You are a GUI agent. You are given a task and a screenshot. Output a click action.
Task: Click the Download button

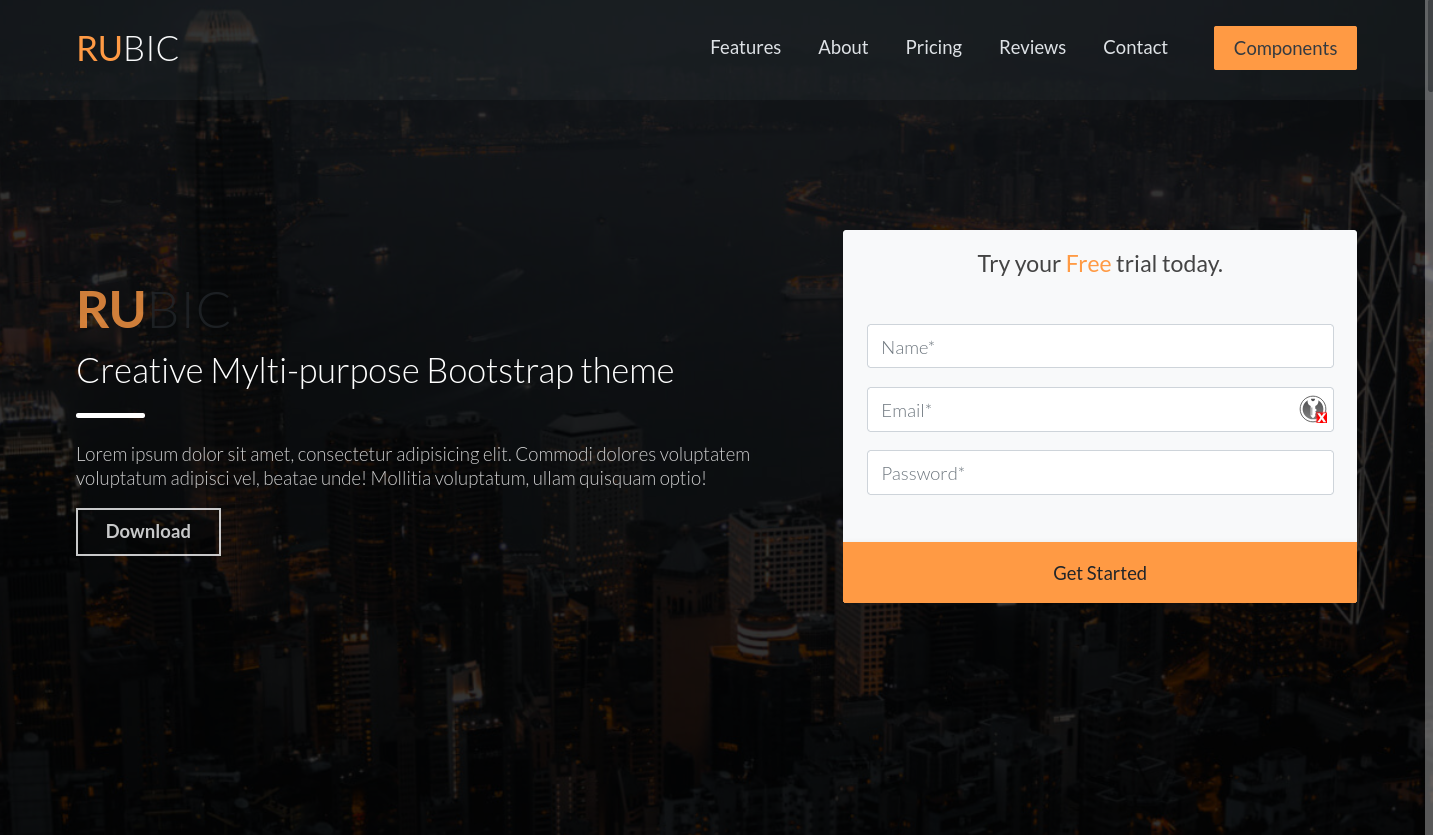point(148,532)
